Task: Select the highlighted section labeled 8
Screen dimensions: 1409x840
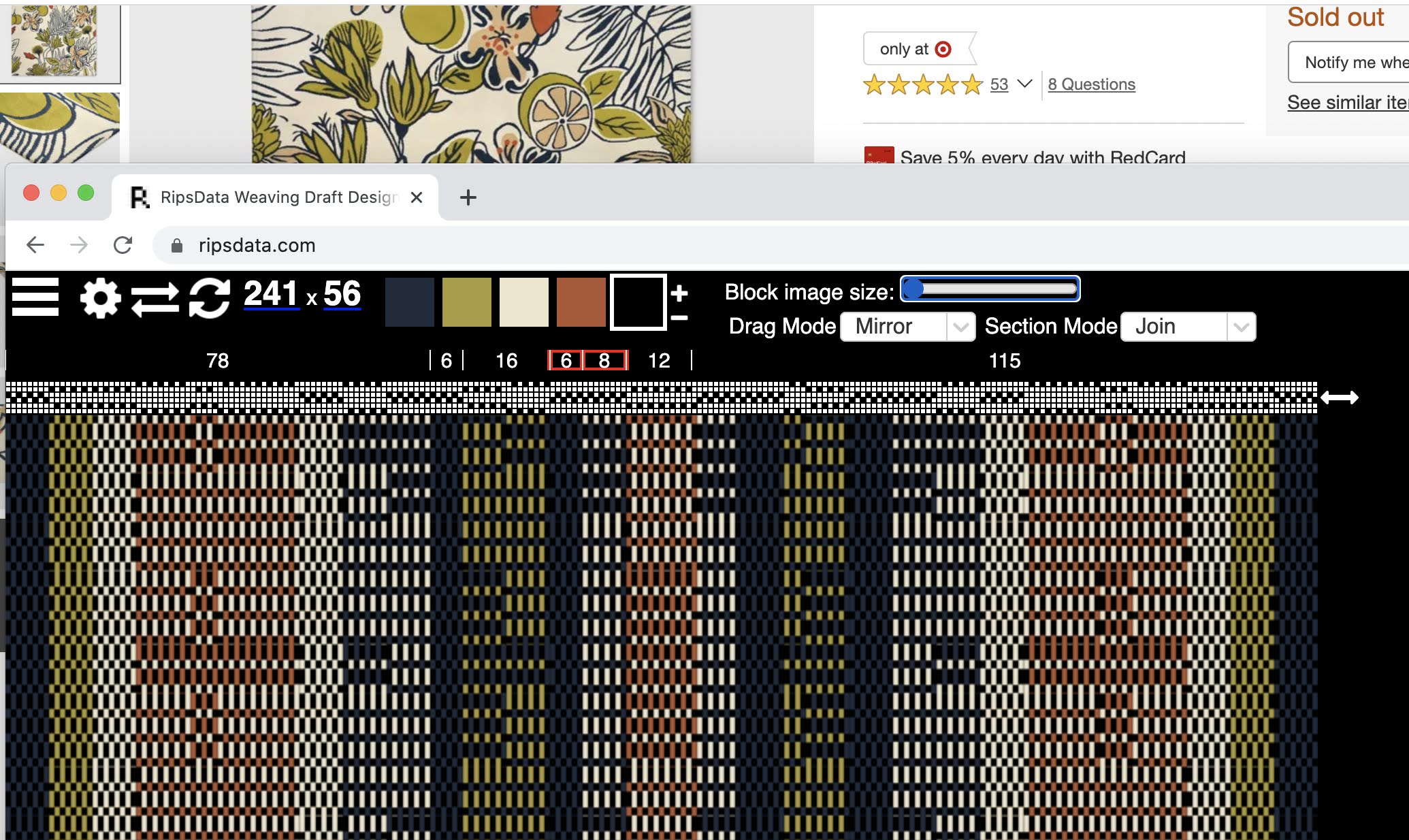Action: click(x=604, y=361)
